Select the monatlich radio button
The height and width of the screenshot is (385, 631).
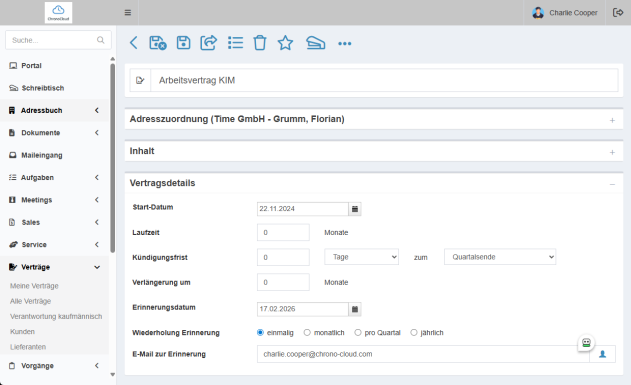pos(307,333)
